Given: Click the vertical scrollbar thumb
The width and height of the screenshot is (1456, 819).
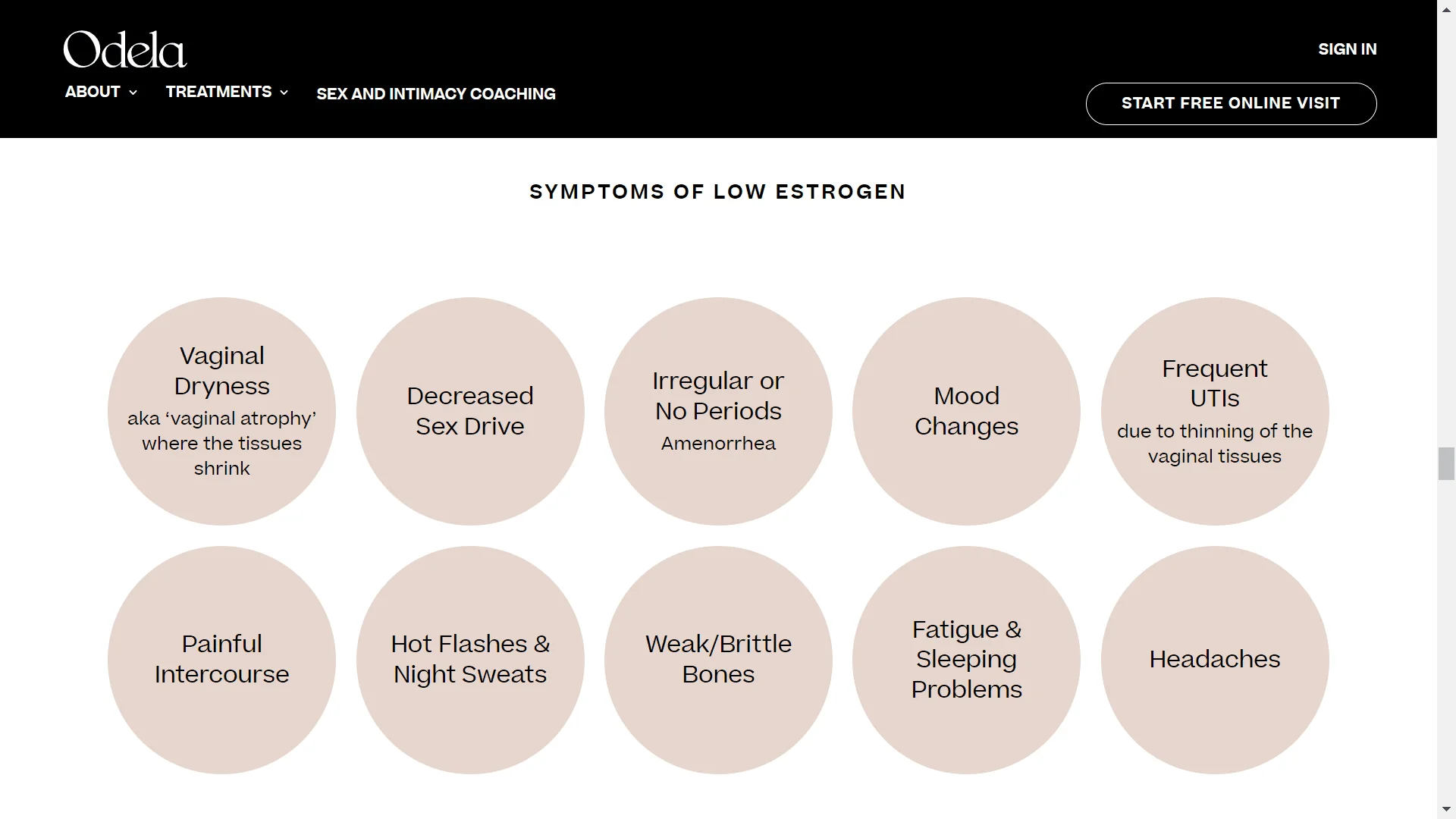Looking at the screenshot, I should pyautogui.click(x=1446, y=464).
